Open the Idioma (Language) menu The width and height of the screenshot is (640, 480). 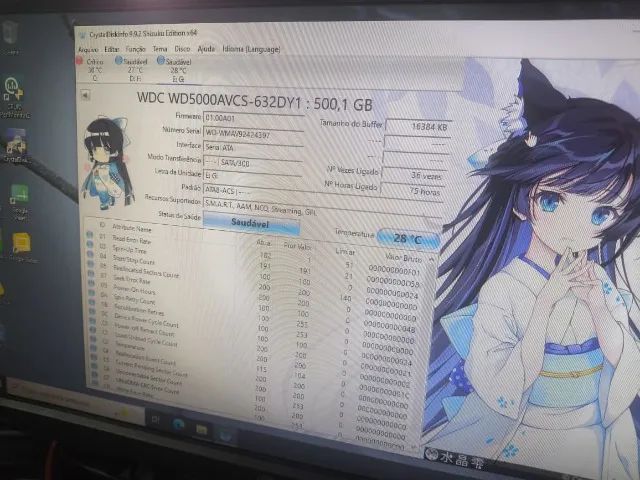pyautogui.click(x=251, y=49)
